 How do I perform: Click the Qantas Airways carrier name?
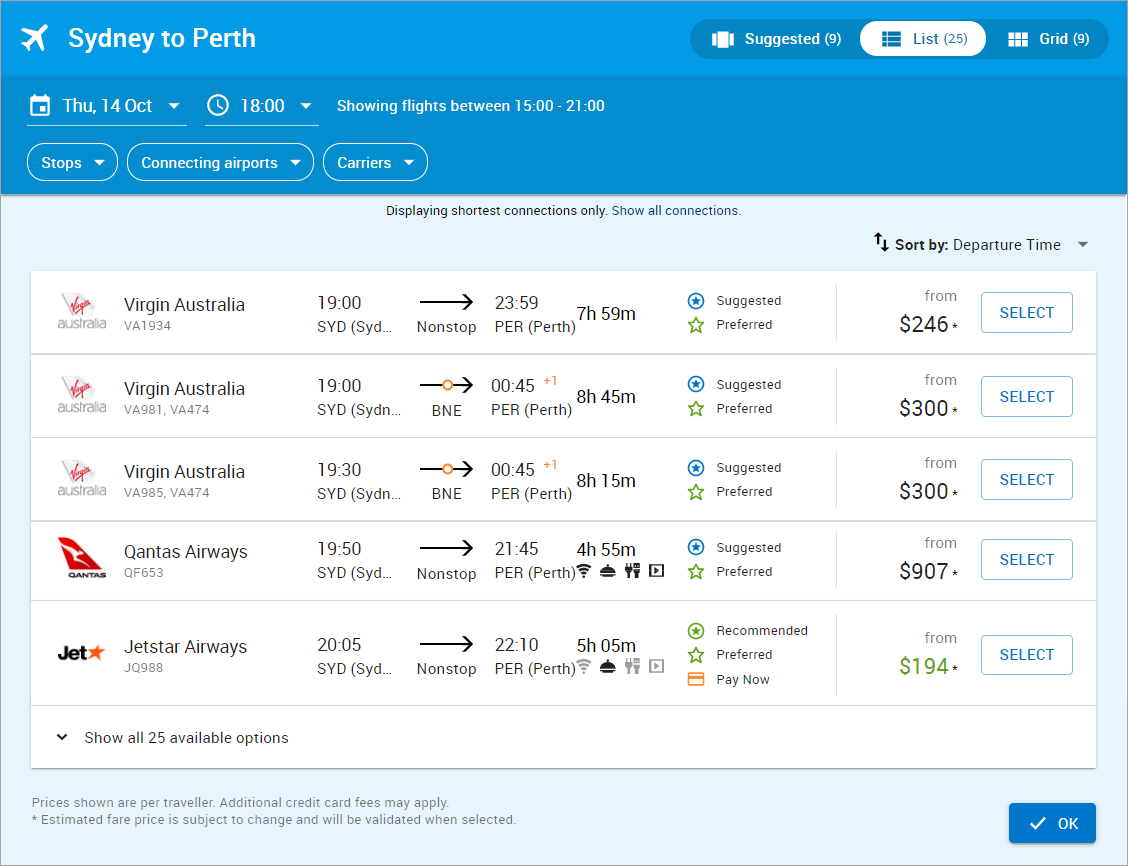[x=186, y=552]
